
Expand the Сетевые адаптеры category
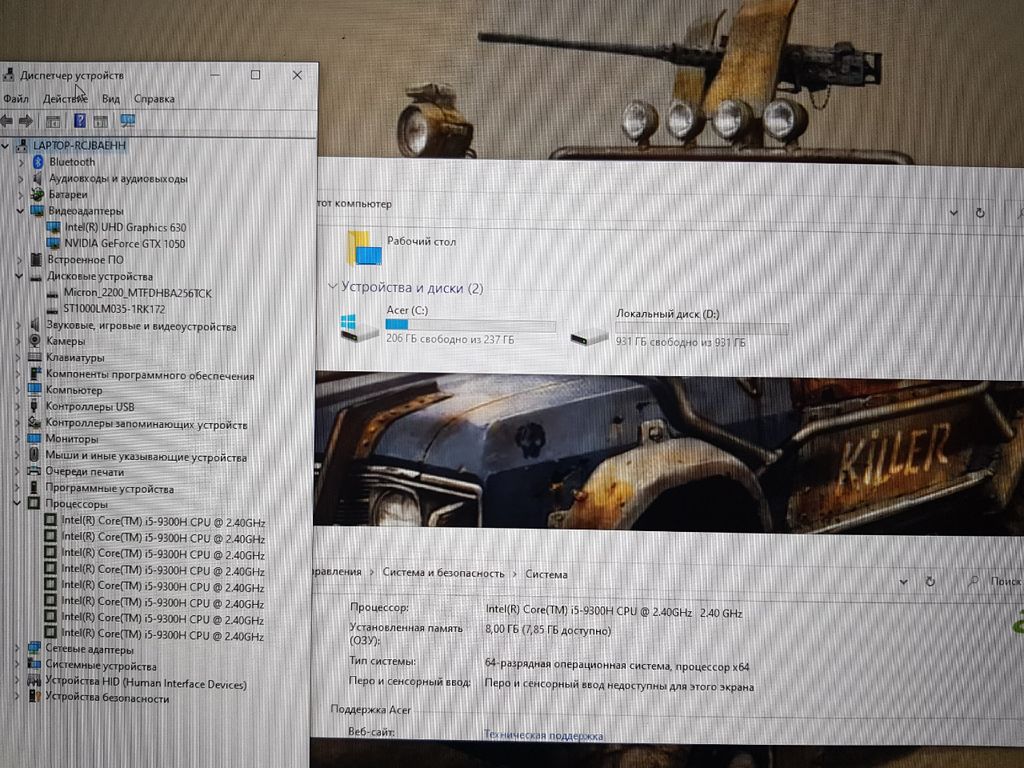[18, 649]
